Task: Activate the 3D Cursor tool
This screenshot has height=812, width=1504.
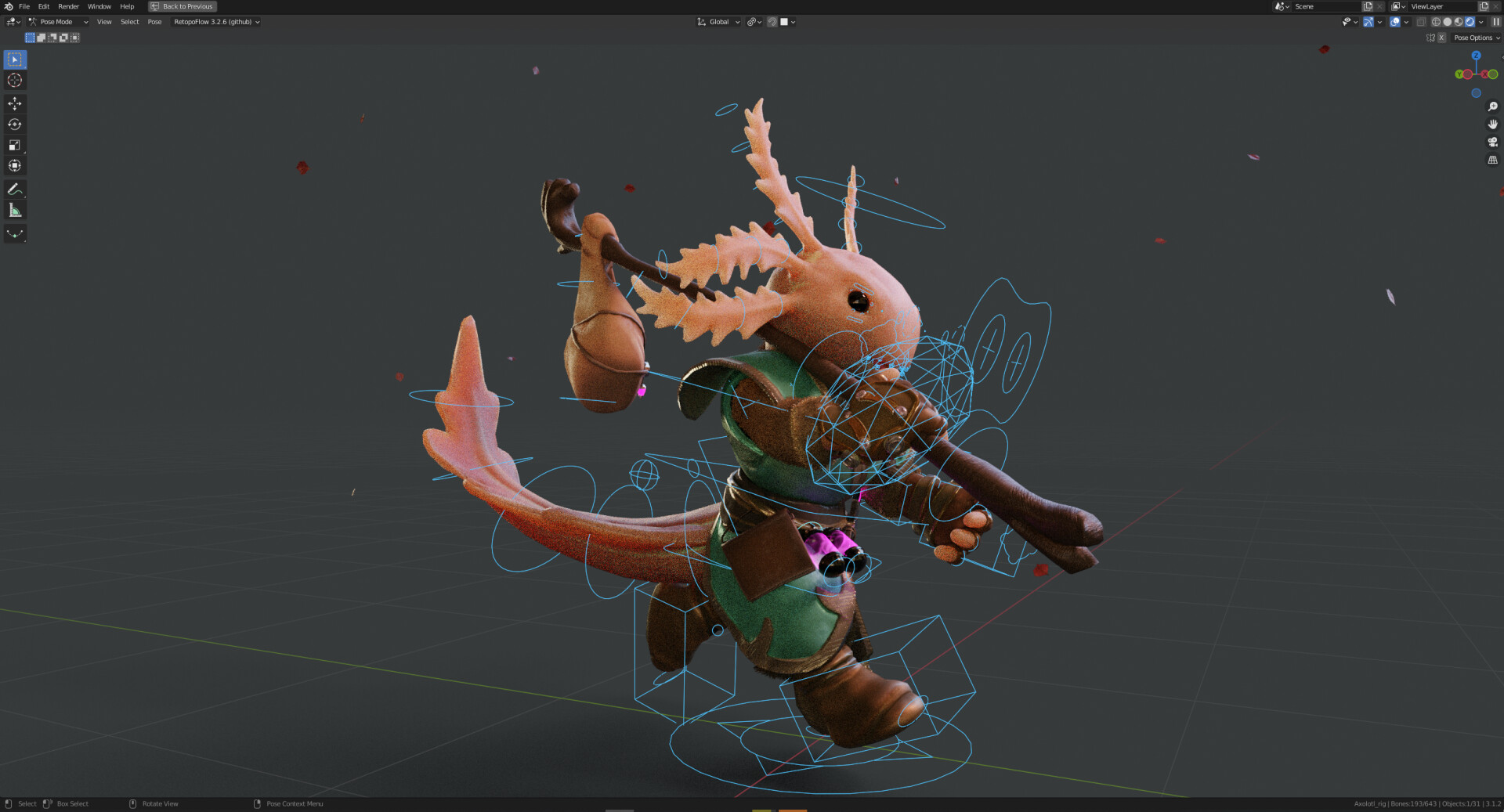Action: pos(14,80)
